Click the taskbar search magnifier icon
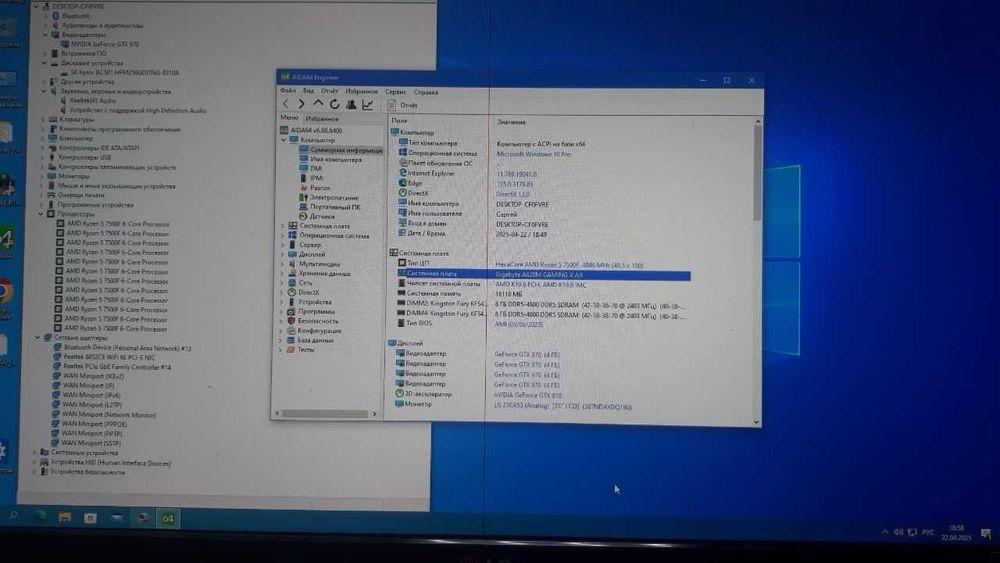Viewport: 1000px width, 563px height. coord(12,515)
